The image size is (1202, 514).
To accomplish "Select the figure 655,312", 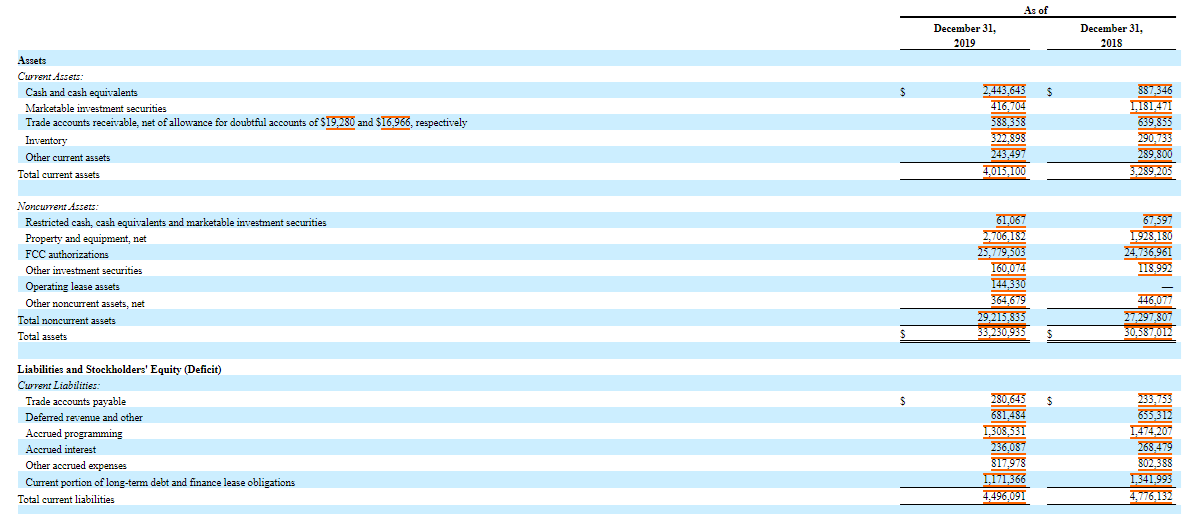I will [x=1155, y=416].
